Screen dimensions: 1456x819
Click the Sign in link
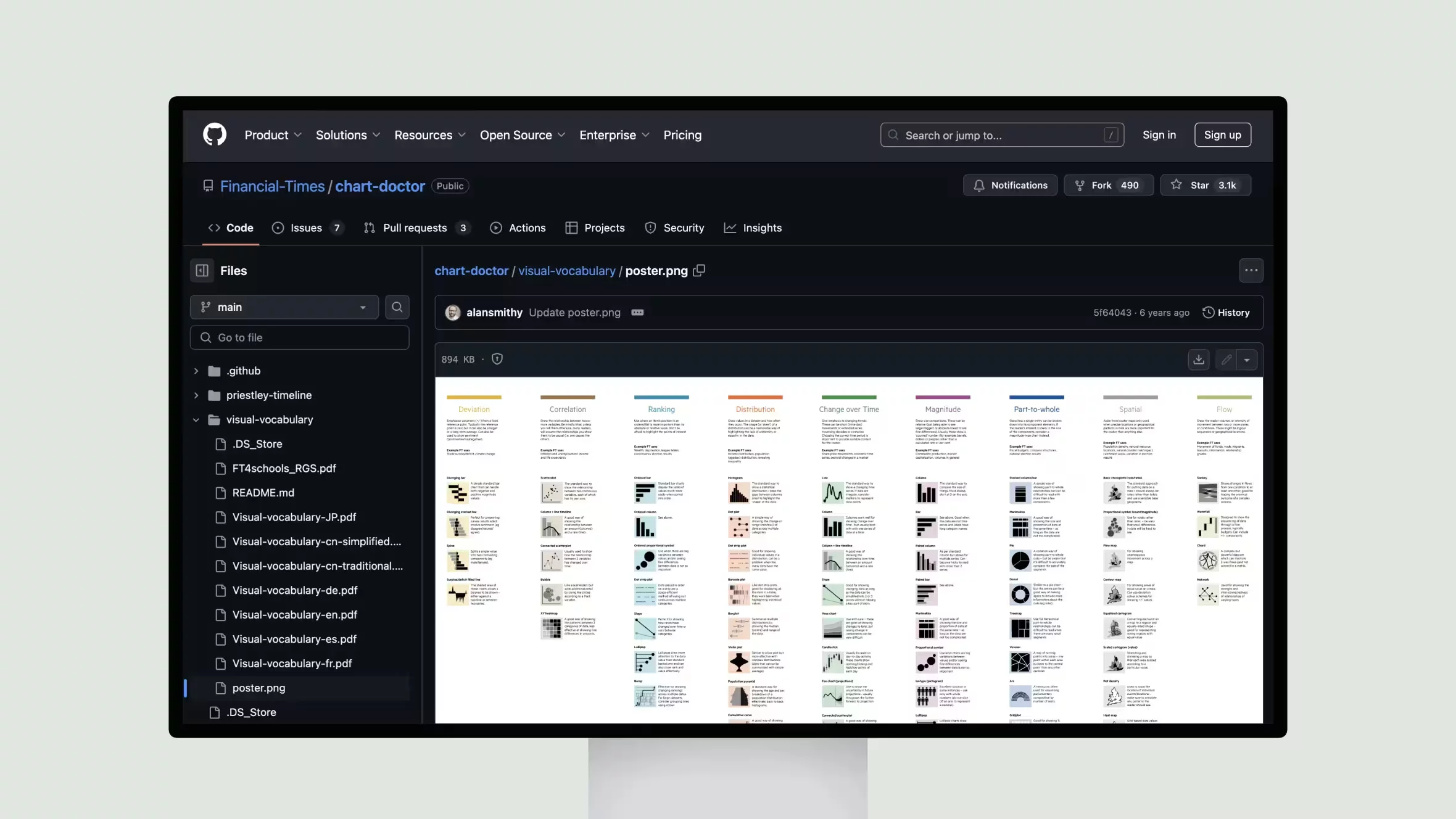tap(1159, 134)
